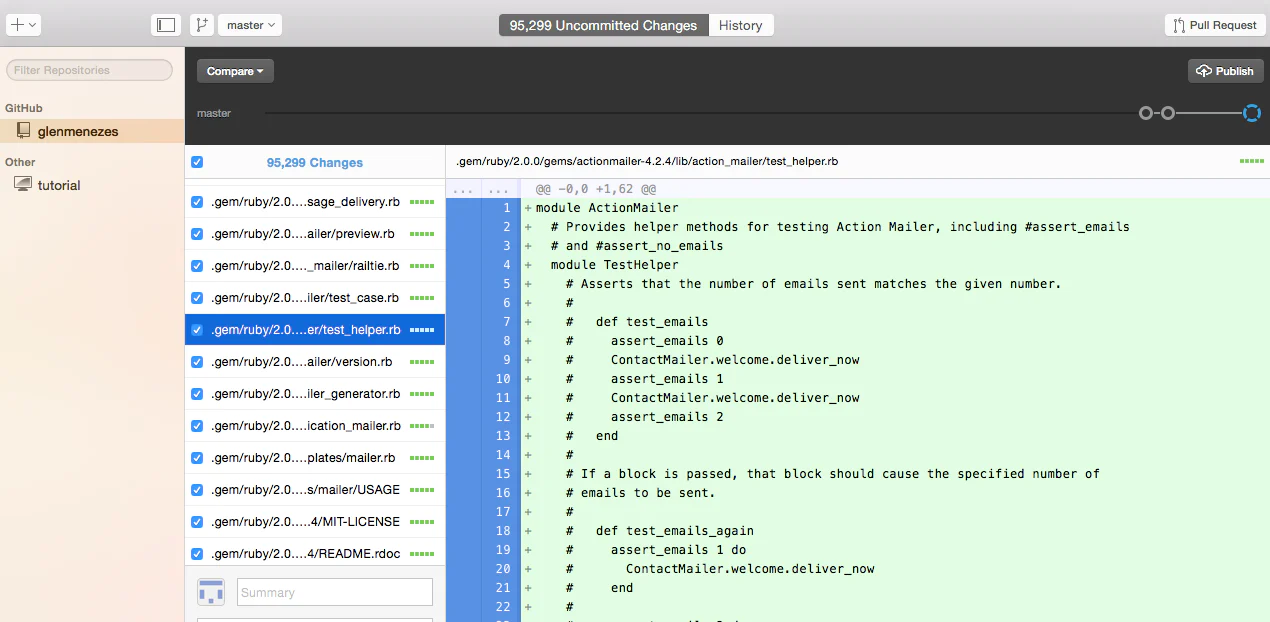The width and height of the screenshot is (1270, 622).
Task: Click the green diff-stat icon in file header
Action: 1251,161
